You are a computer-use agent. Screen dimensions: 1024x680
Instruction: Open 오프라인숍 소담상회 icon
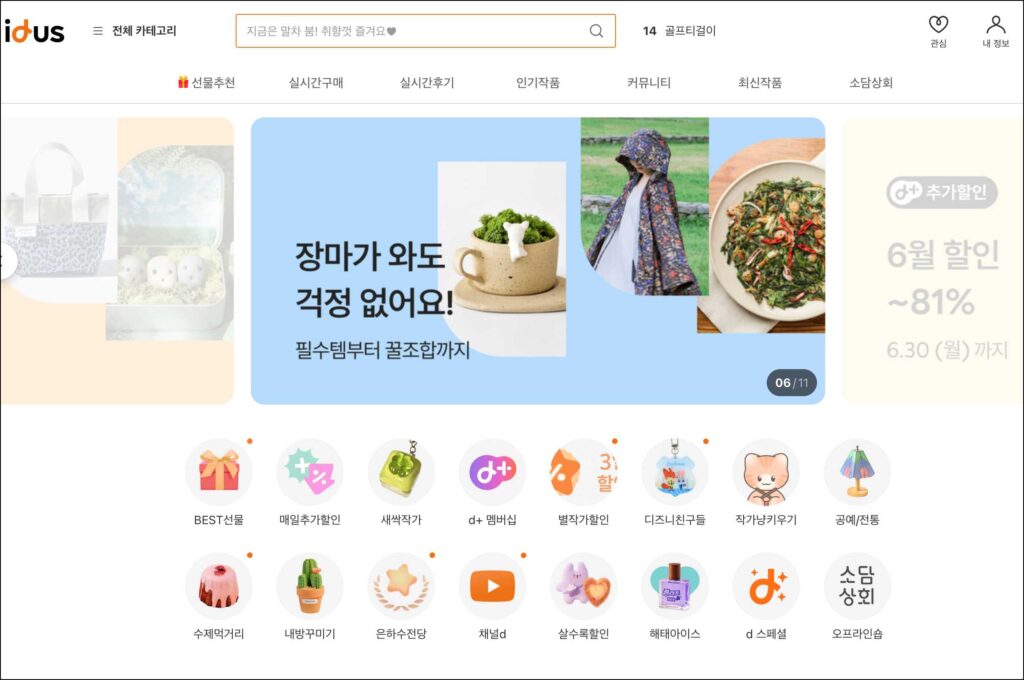(x=857, y=586)
